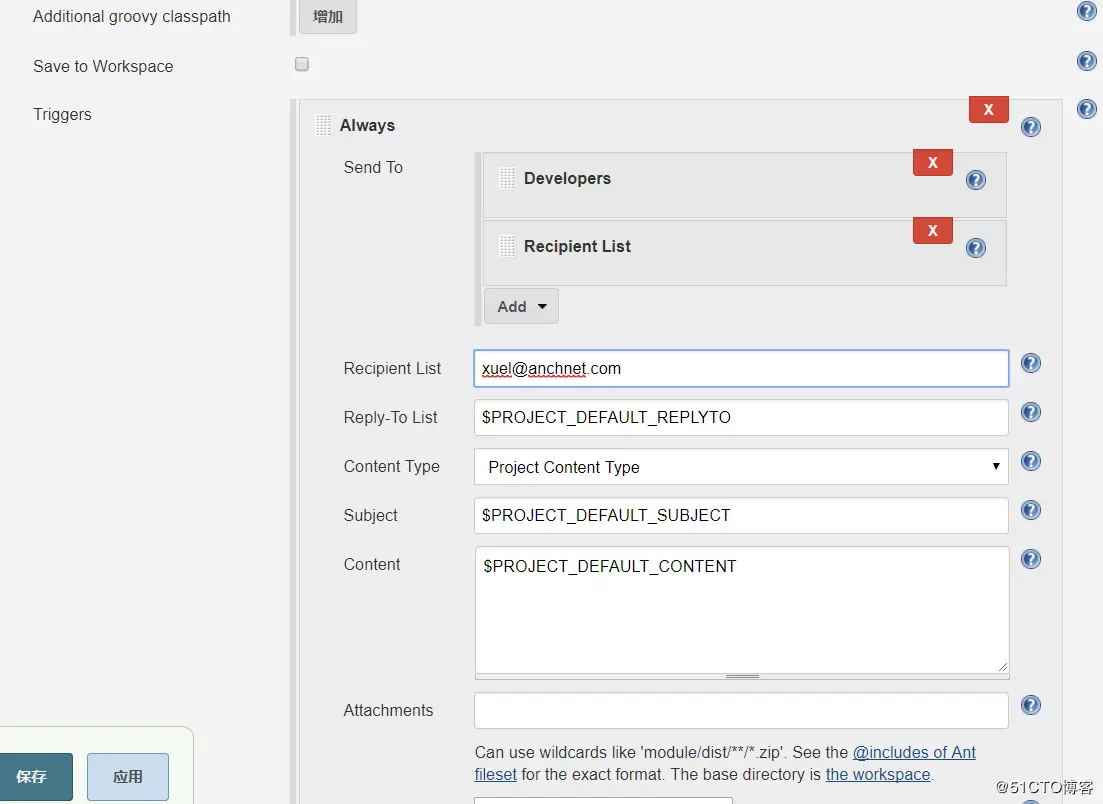Focus the Subject input field

(741, 516)
